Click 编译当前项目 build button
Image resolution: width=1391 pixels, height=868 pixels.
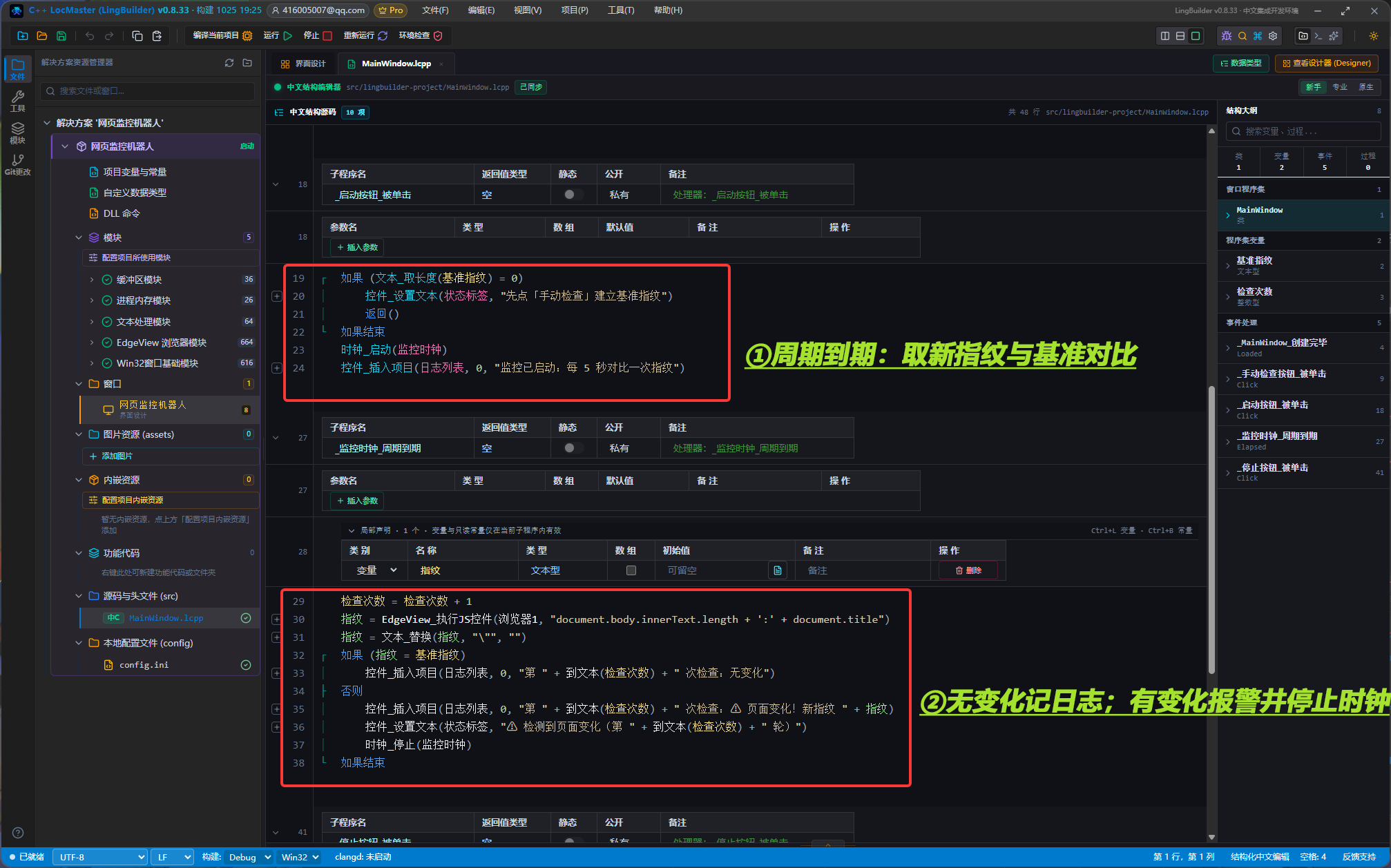[222, 36]
